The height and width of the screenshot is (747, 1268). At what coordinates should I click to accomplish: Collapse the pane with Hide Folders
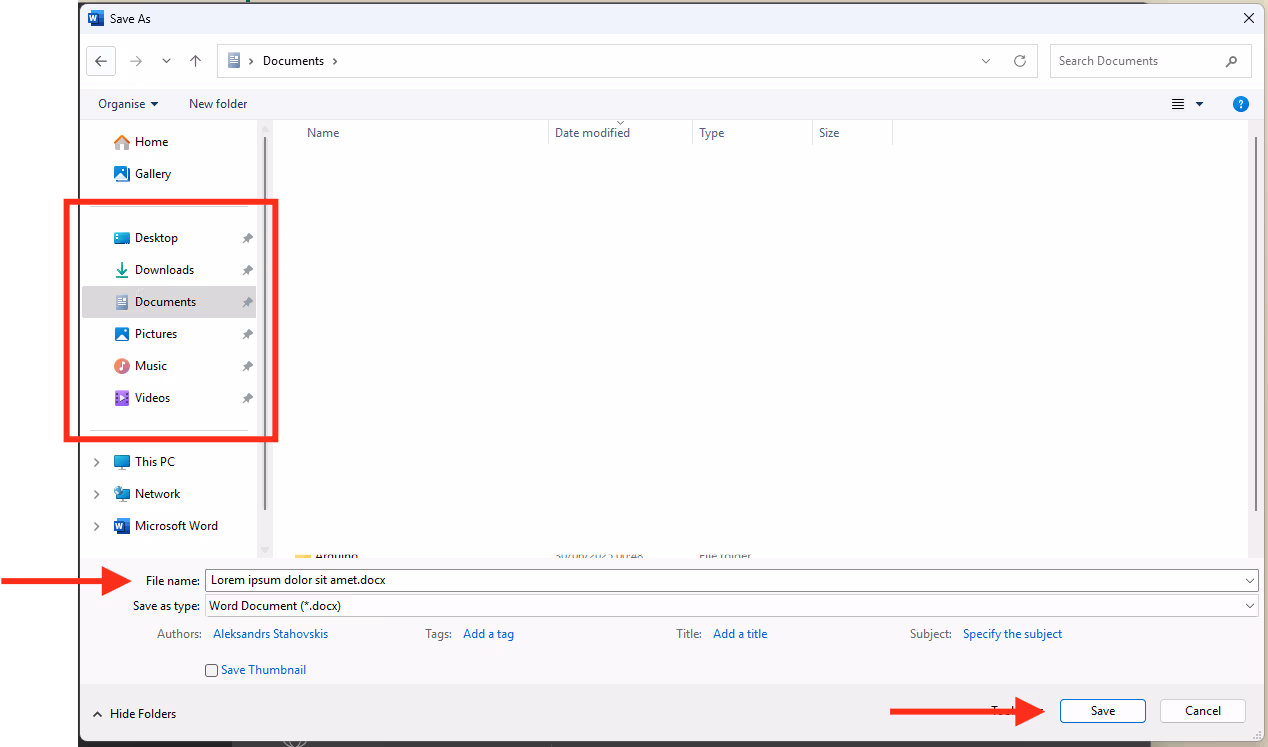(135, 714)
